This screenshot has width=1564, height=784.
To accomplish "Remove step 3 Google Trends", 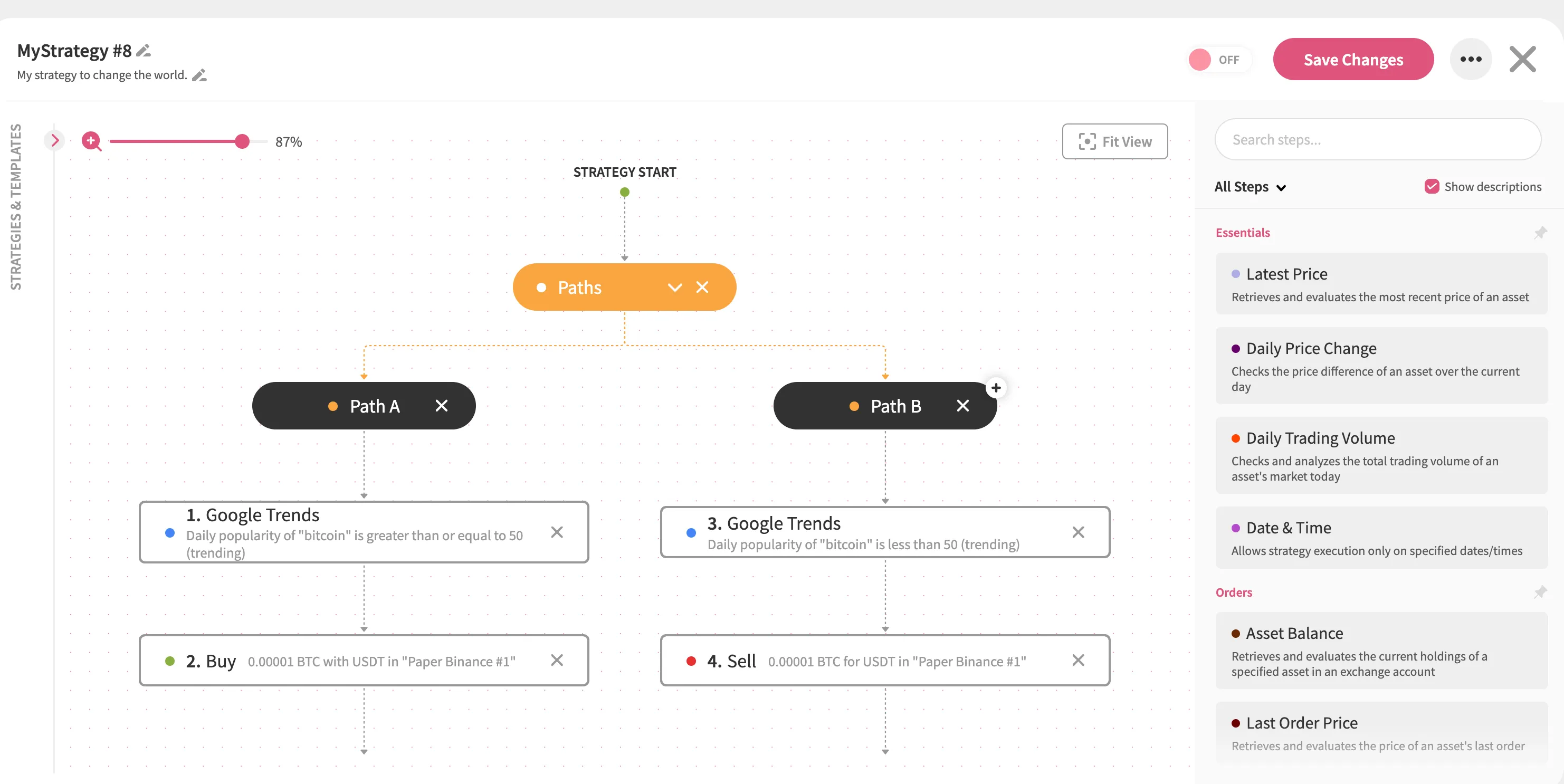I will tap(1079, 532).
